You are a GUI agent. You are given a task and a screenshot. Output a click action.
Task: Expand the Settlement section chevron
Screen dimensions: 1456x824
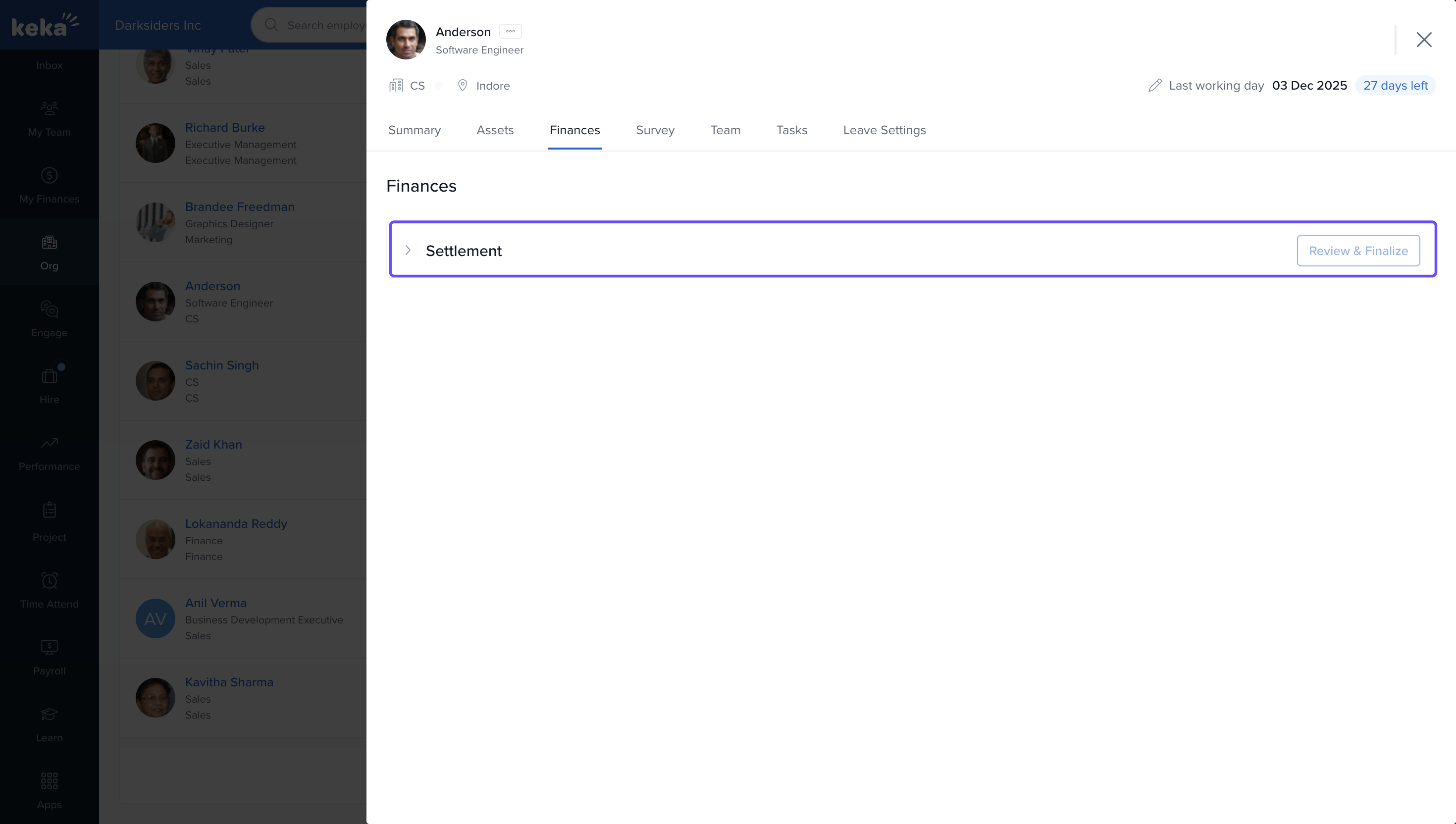(408, 251)
